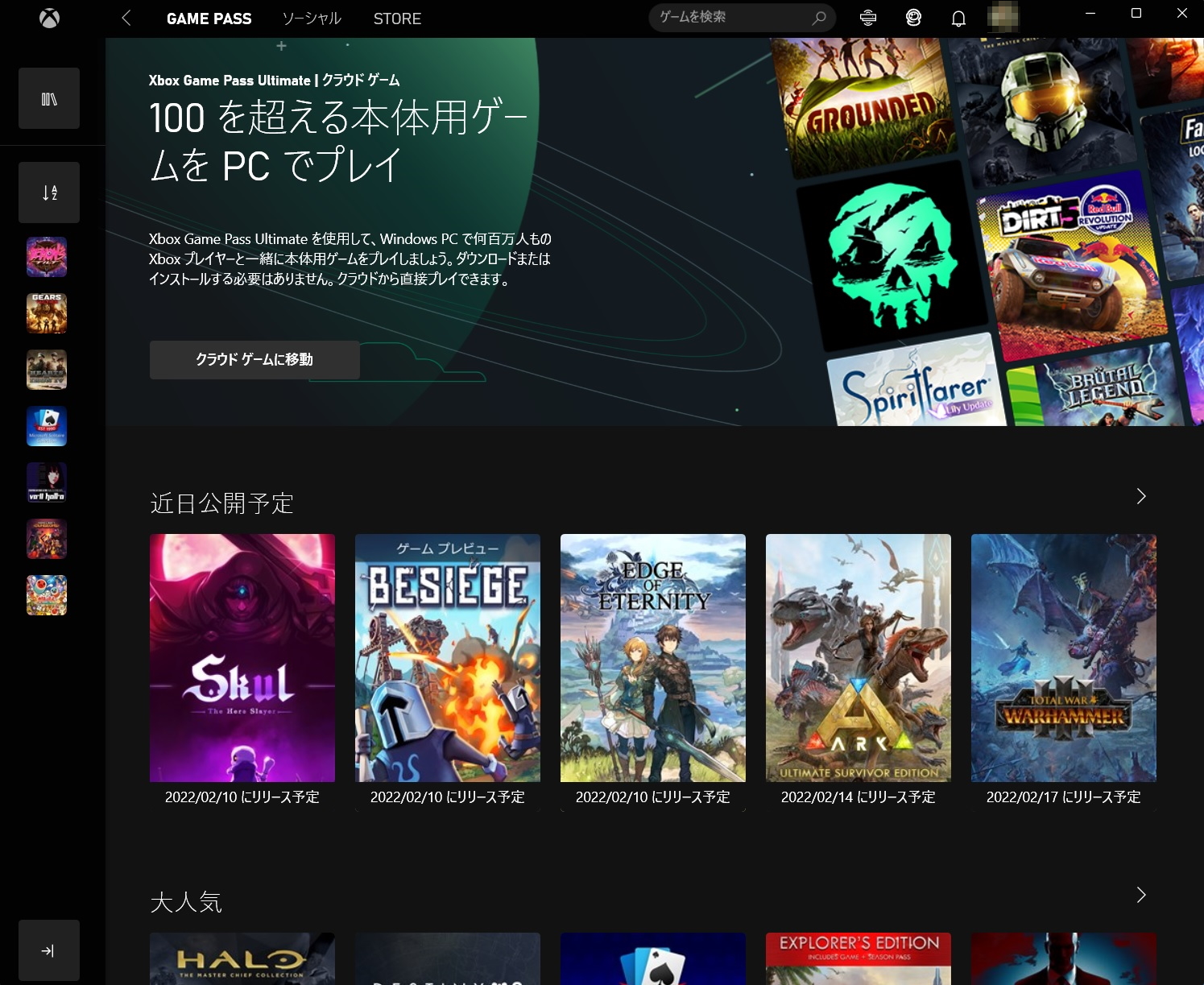The height and width of the screenshot is (985, 1204).
Task: Click the magnifier search icon
Action: (x=819, y=18)
